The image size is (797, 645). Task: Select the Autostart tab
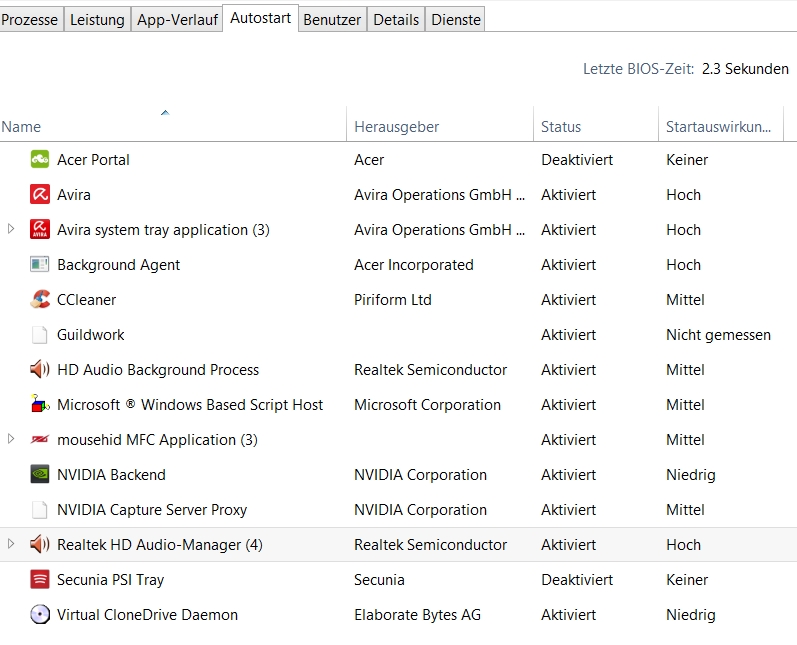tap(260, 18)
